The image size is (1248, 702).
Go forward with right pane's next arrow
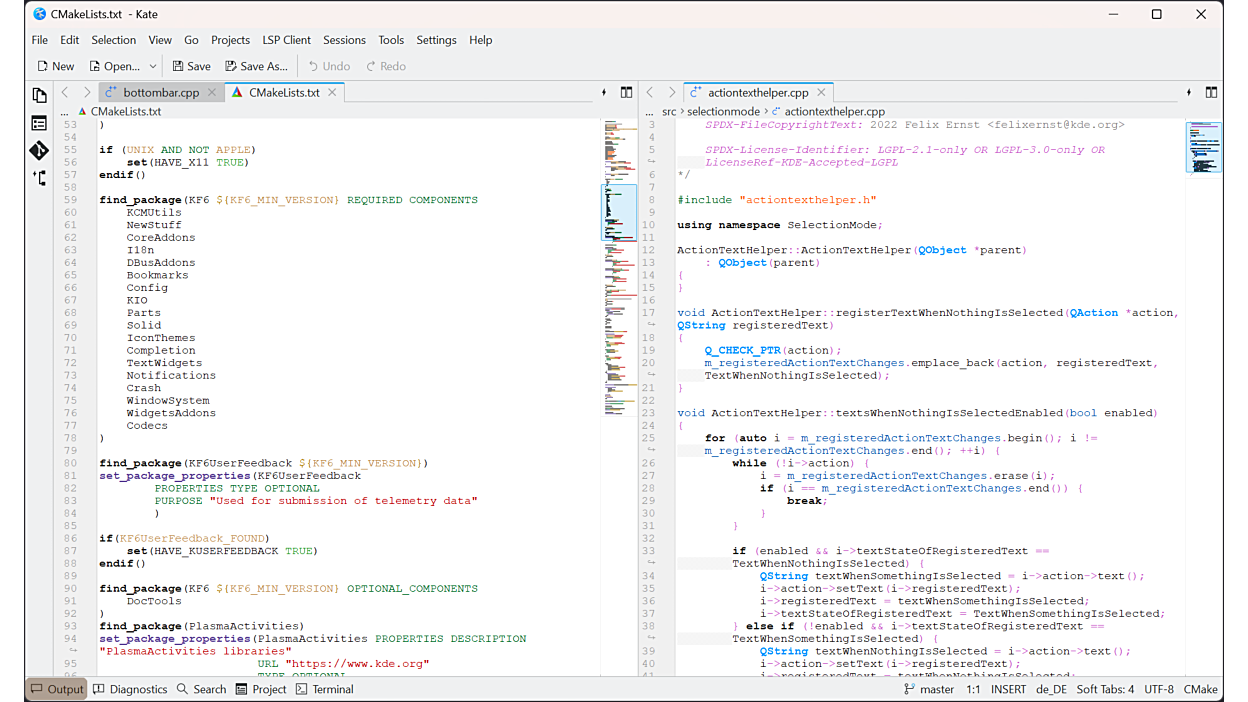point(672,92)
